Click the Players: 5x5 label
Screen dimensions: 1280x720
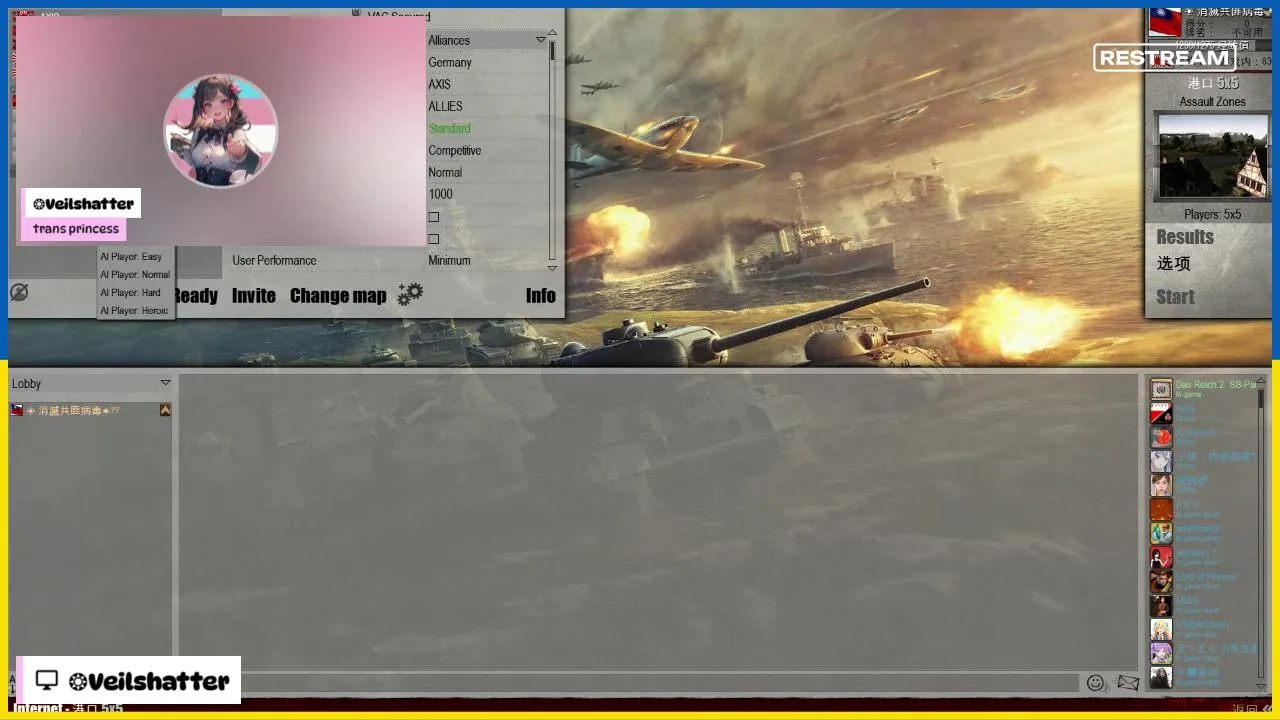tap(1213, 214)
